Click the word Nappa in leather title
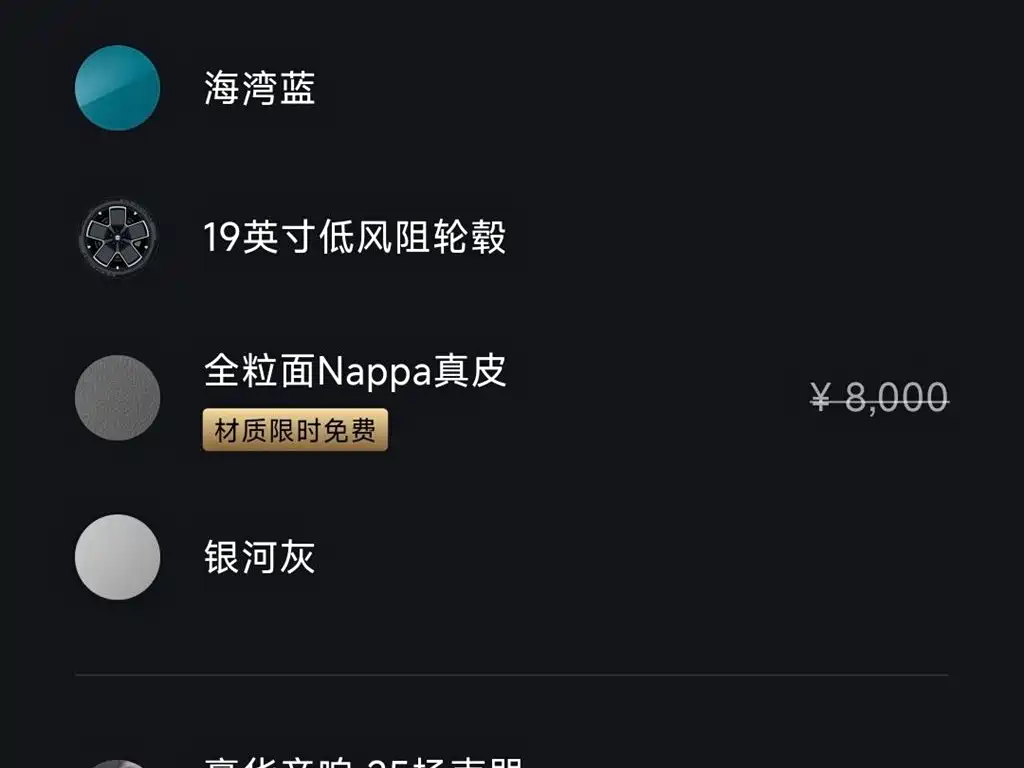Image resolution: width=1024 pixels, height=768 pixels. [x=375, y=373]
